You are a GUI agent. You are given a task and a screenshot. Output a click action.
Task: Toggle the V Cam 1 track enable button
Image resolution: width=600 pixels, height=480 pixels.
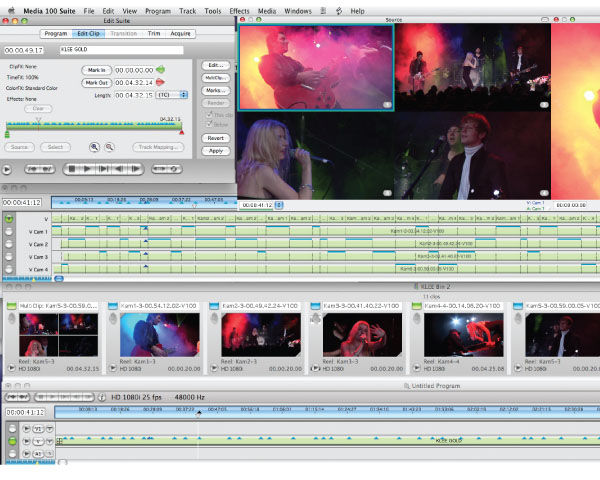point(9,232)
